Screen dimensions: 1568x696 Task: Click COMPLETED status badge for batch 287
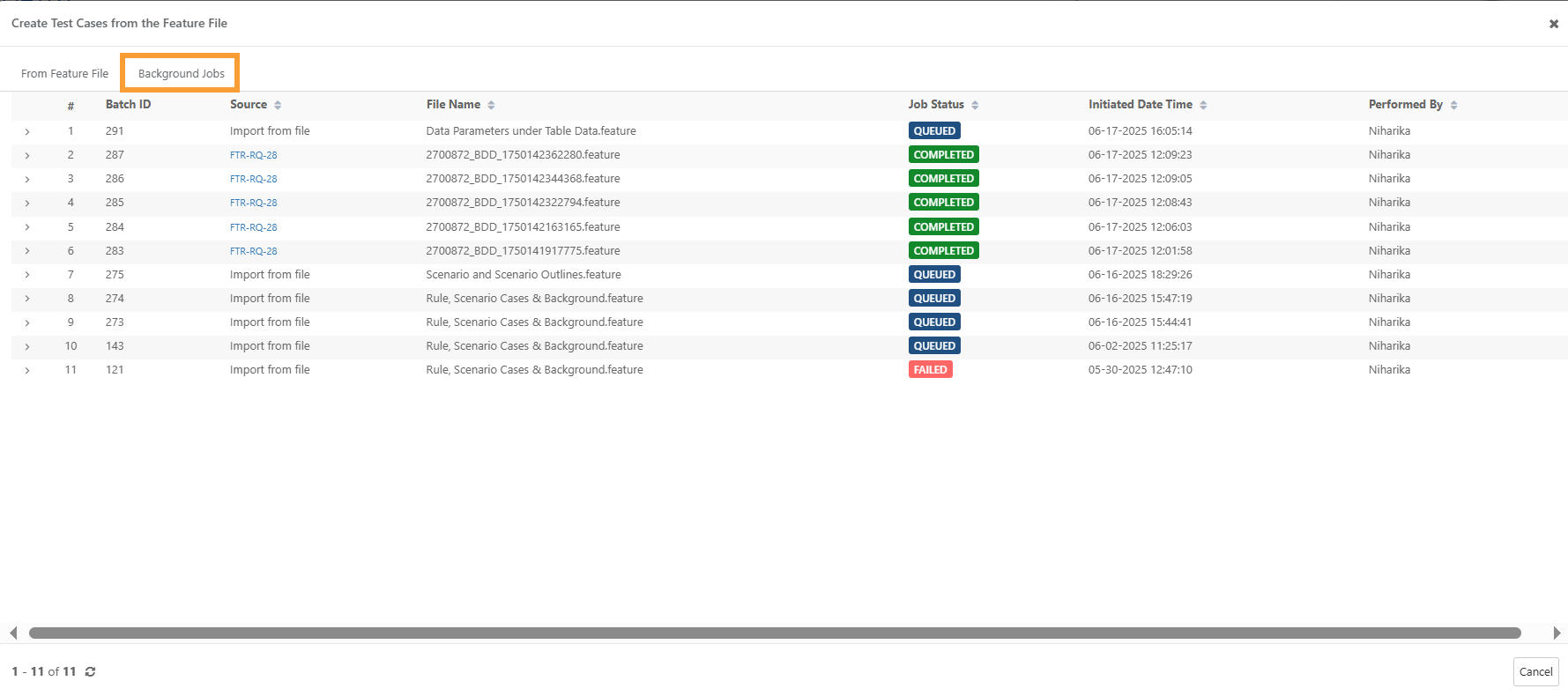click(944, 155)
